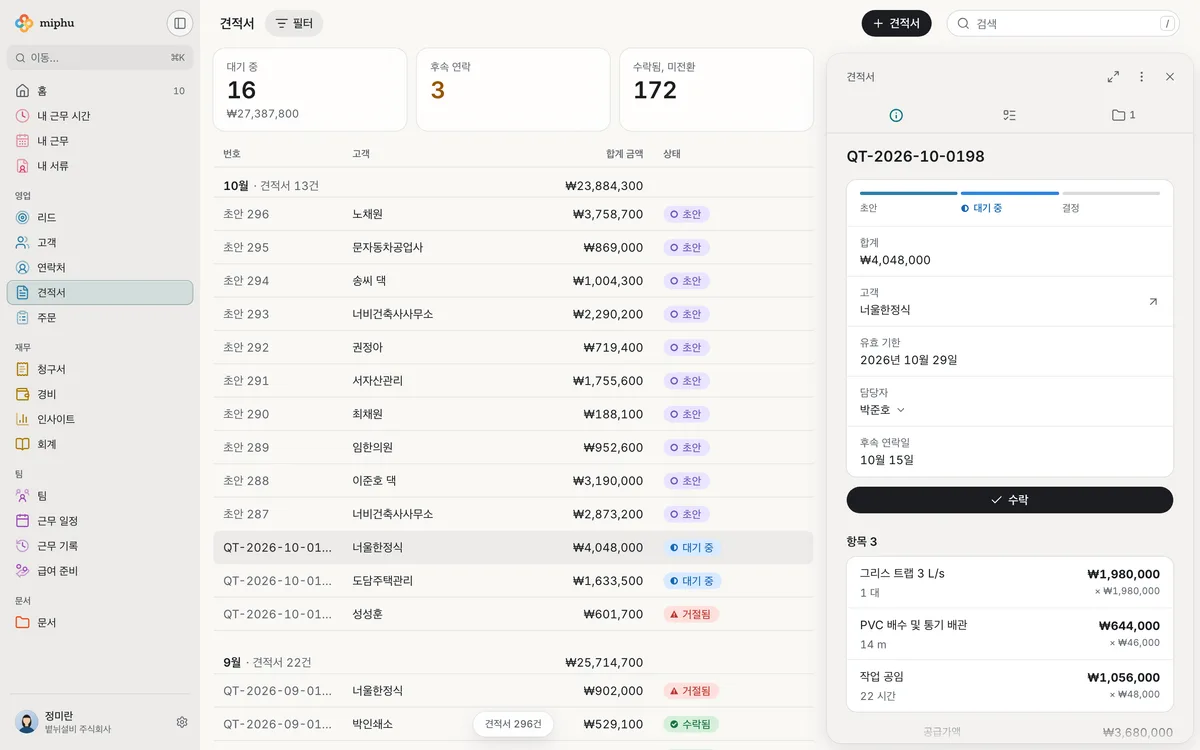Open the 수락됨, 미전환 summary card
Viewport: 1200px width, 750px height.
(x=716, y=89)
